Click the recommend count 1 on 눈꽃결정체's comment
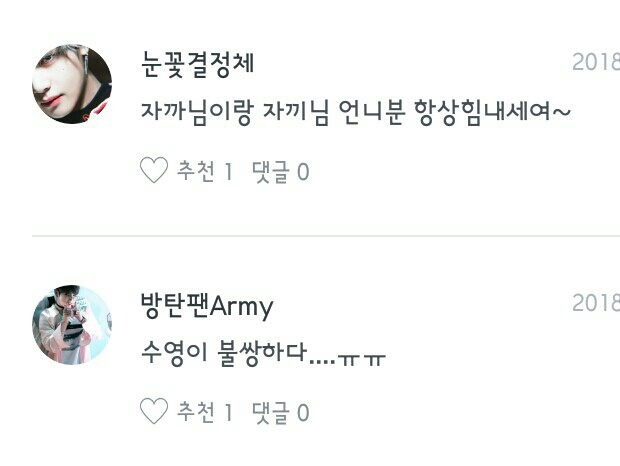 tap(229, 172)
